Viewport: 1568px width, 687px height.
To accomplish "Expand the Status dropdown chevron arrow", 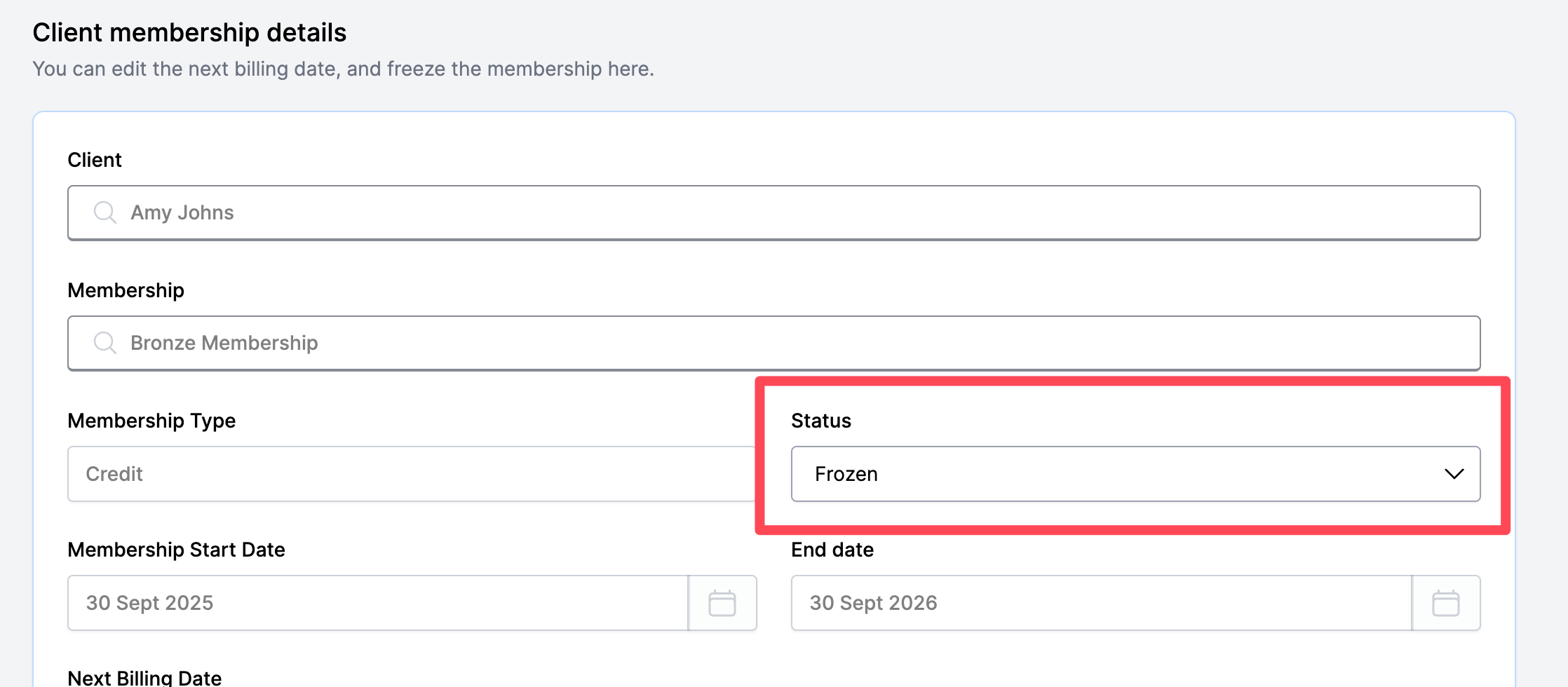I will pos(1454,474).
